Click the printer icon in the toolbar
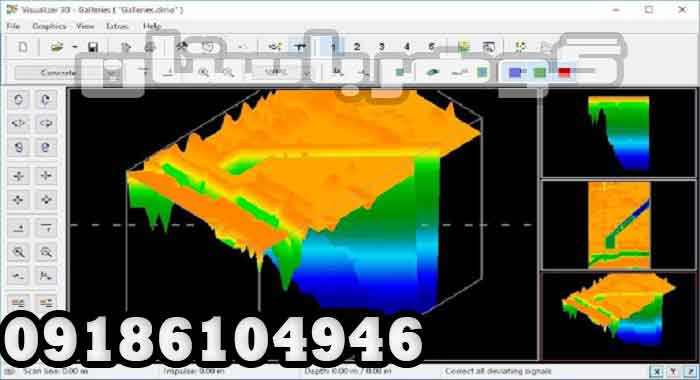700x380 pixels. tap(150, 47)
